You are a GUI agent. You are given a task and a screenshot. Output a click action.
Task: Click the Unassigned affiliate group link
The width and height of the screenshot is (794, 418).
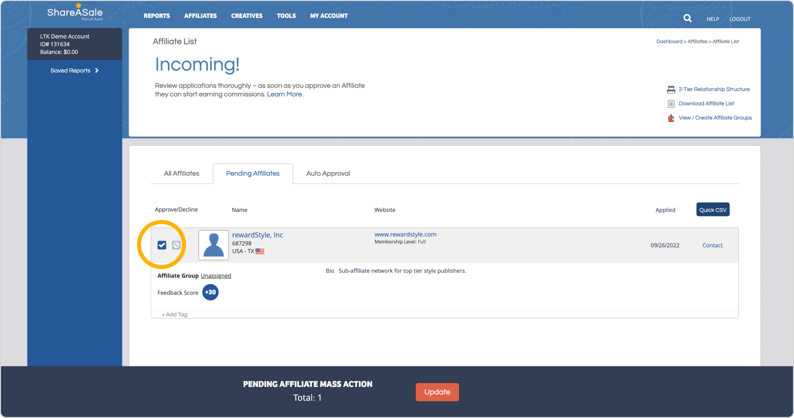[216, 276]
